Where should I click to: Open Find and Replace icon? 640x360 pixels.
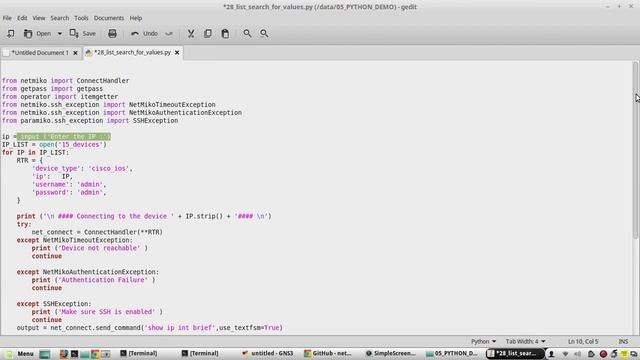[264, 33]
